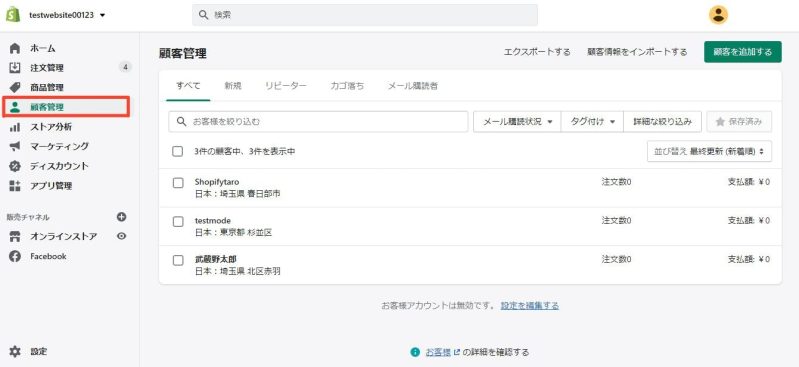The width and height of the screenshot is (799, 367).
Task: Click 日本：埼玉県 春日部市 address text
Action: pyautogui.click(x=237, y=194)
